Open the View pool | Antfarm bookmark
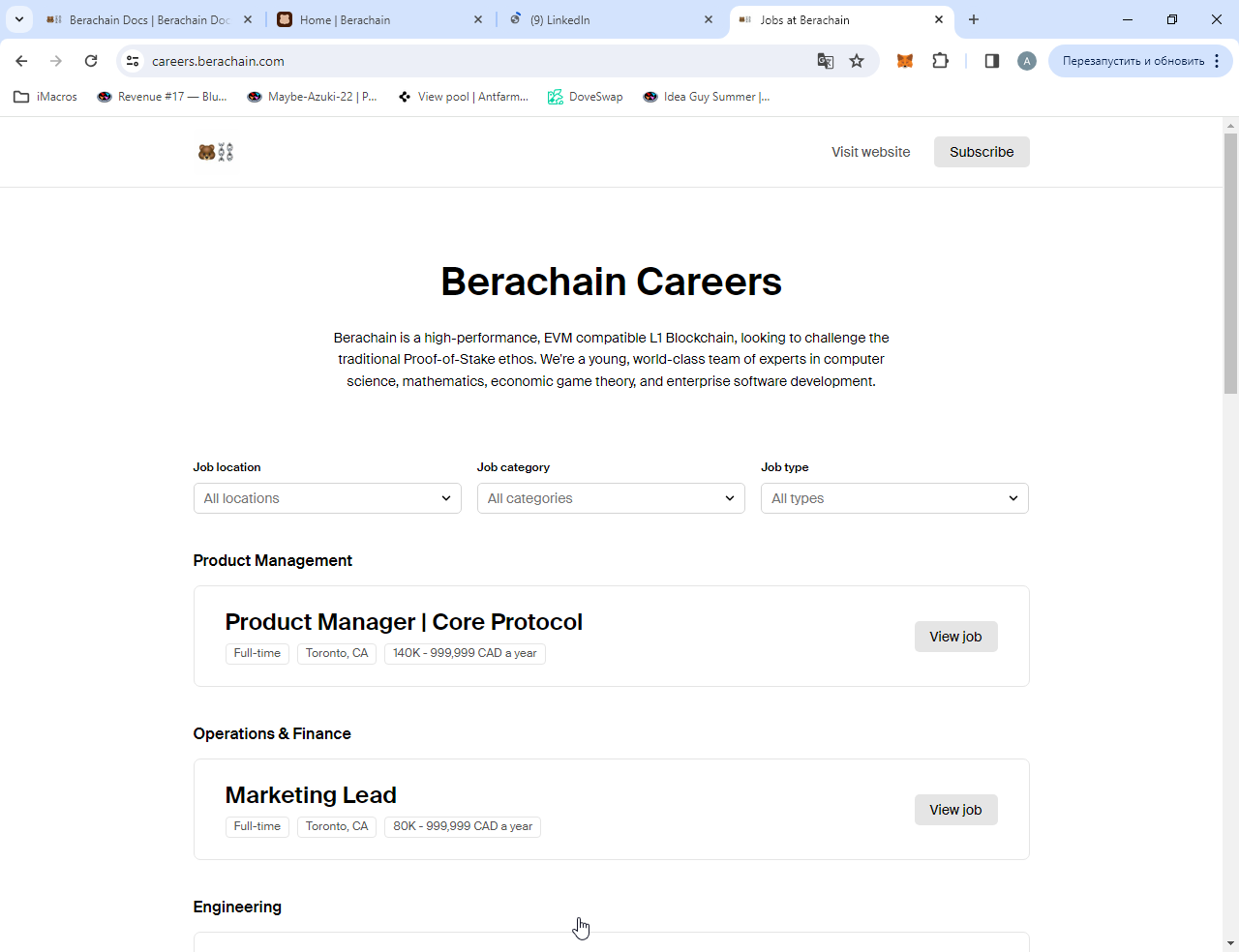Viewport: 1239px width, 952px height. click(464, 97)
